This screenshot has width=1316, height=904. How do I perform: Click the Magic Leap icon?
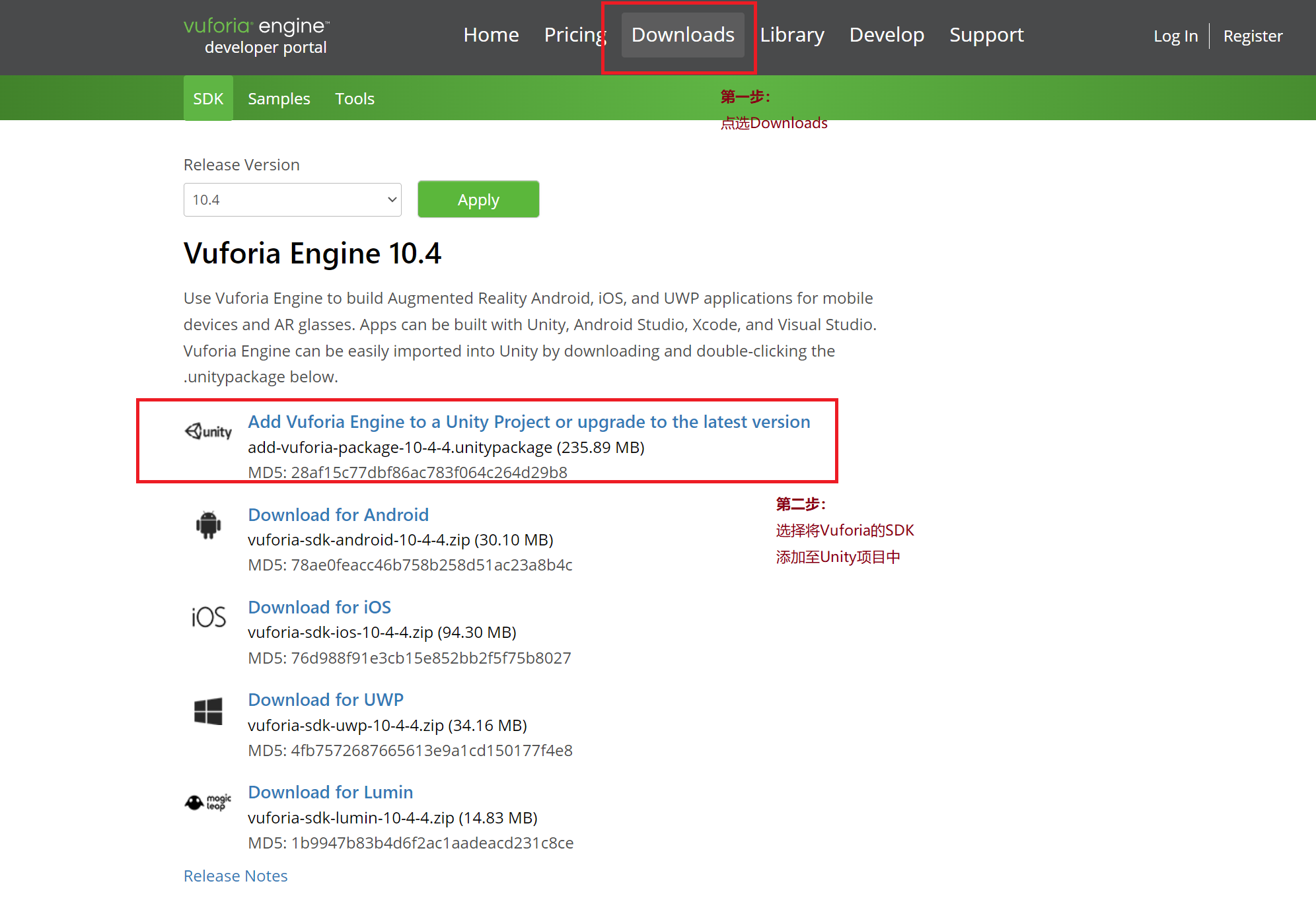click(x=207, y=801)
